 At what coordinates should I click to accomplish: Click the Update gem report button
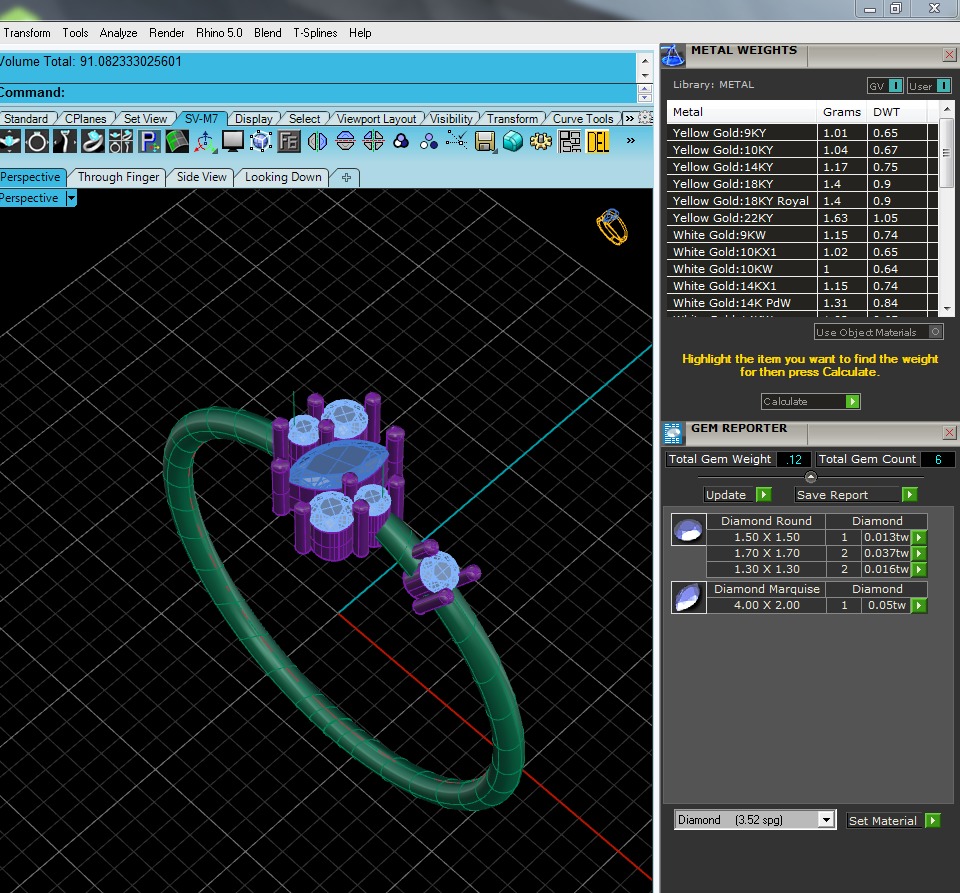point(737,495)
